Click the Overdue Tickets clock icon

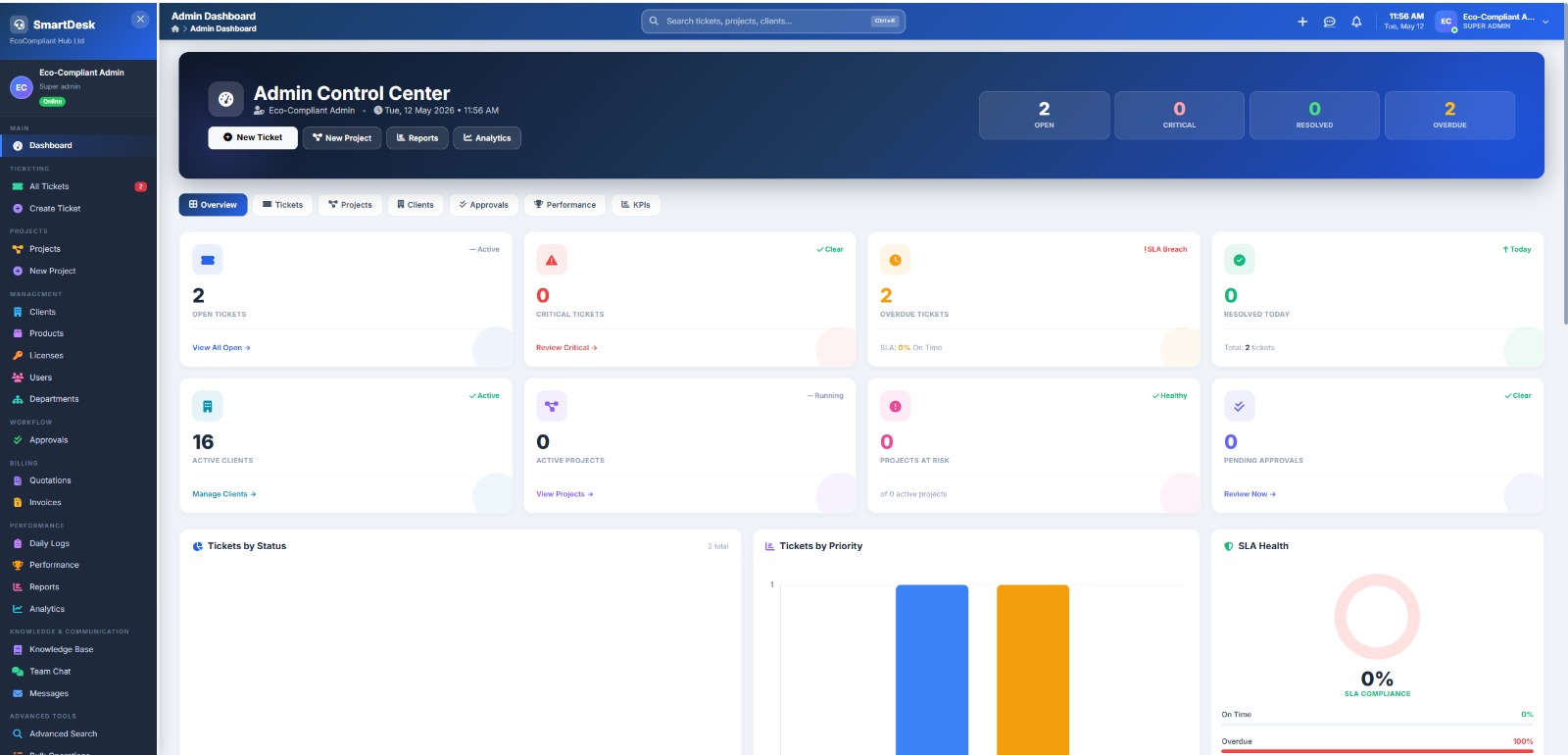(x=896, y=260)
